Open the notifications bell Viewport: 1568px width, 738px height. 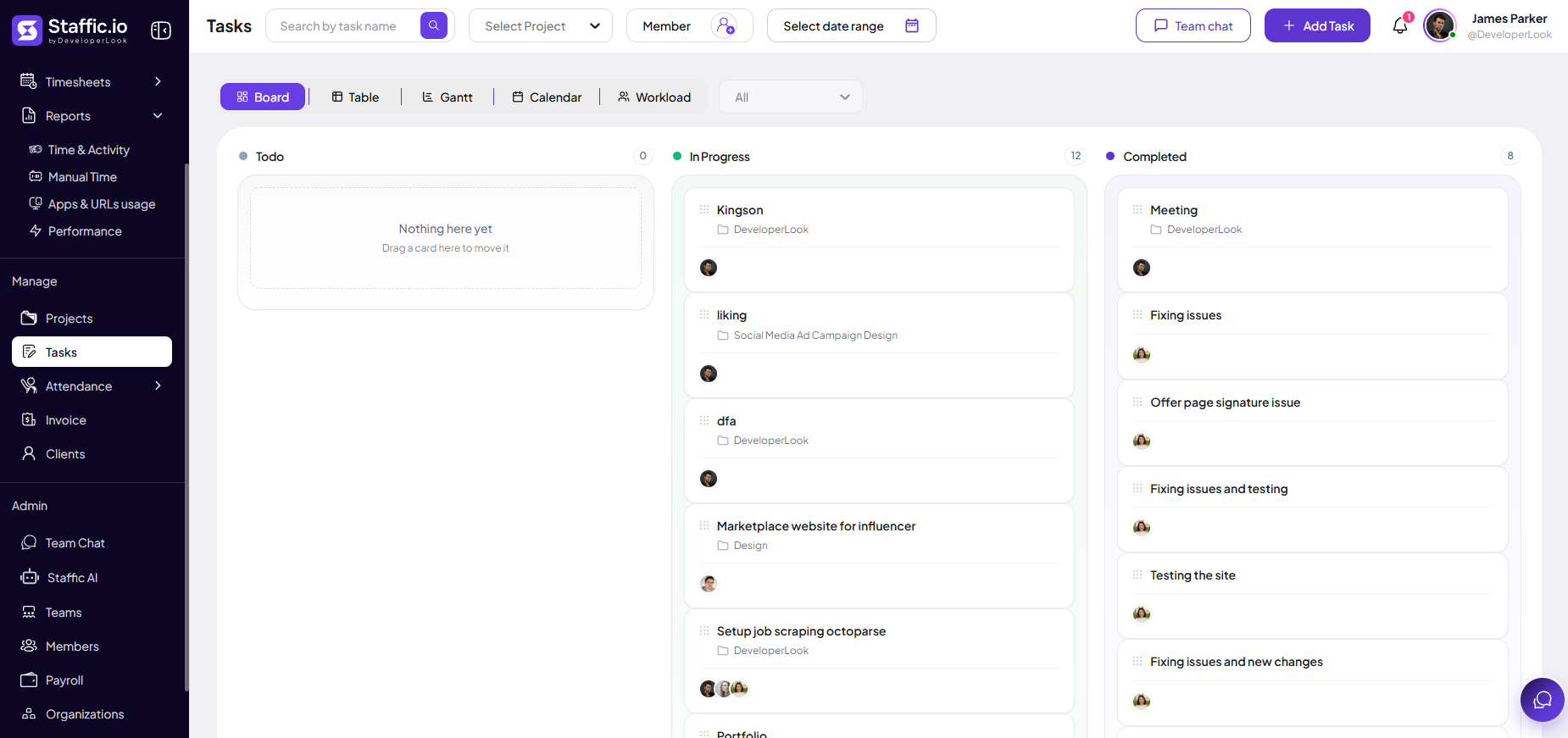(1400, 26)
